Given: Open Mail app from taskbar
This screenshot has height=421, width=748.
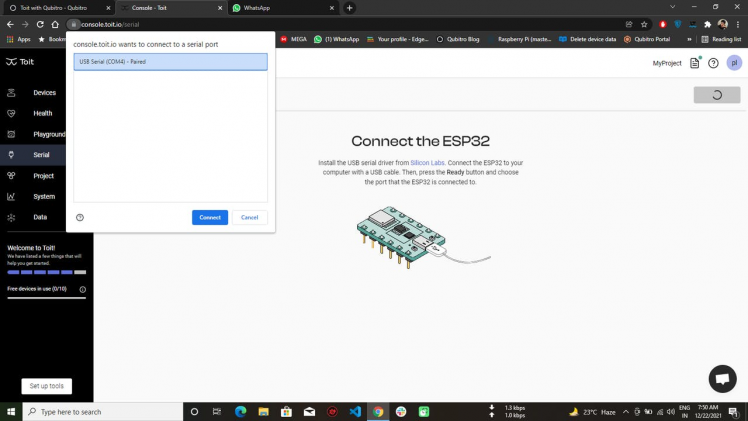Looking at the screenshot, I should click(310, 411).
